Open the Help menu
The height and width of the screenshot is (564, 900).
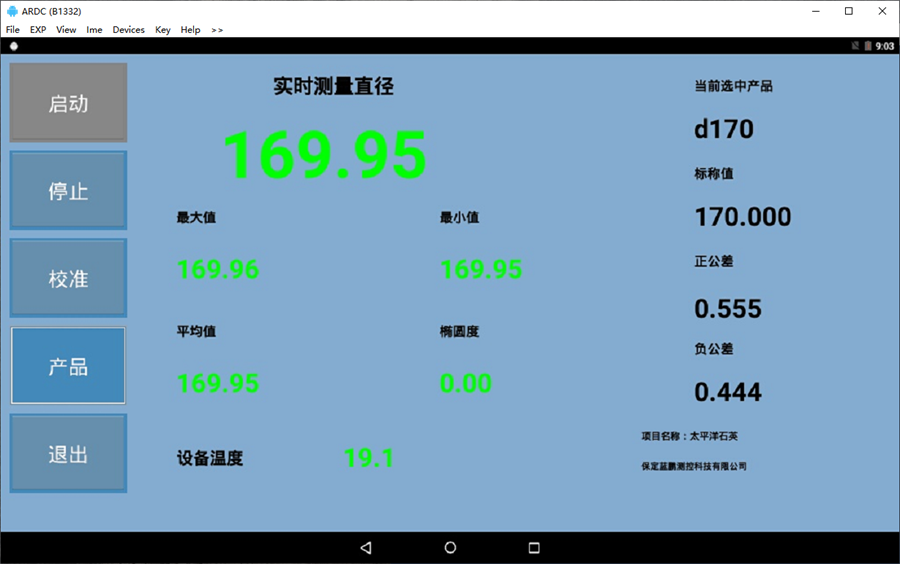(x=190, y=30)
